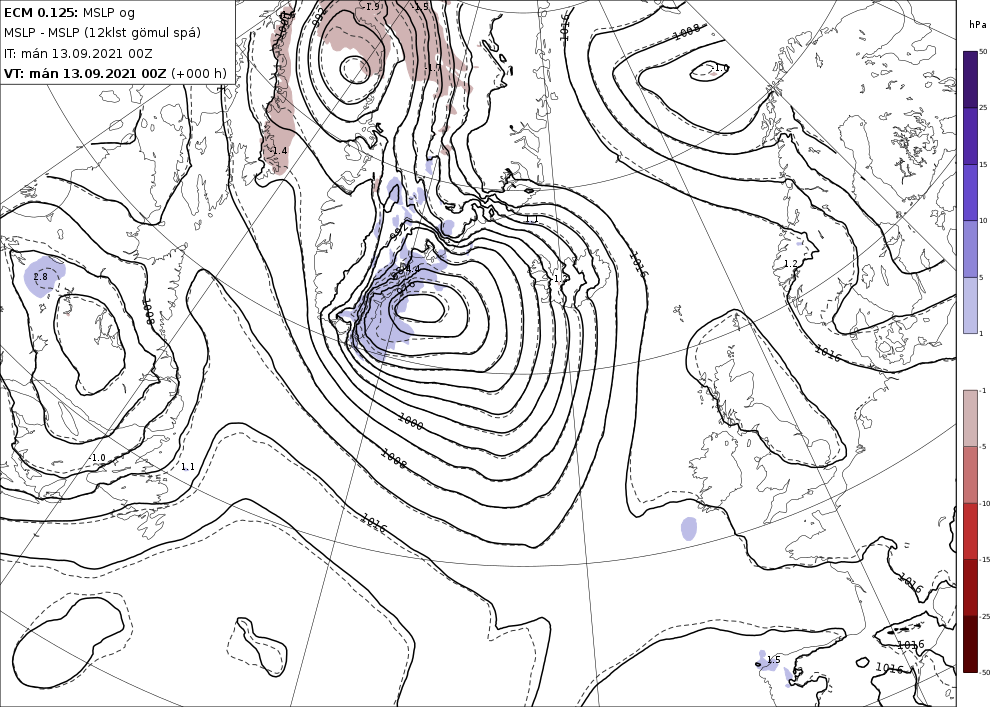Select the salmon -5 to -10 swatch
1000x707 pixels.
coord(970,475)
